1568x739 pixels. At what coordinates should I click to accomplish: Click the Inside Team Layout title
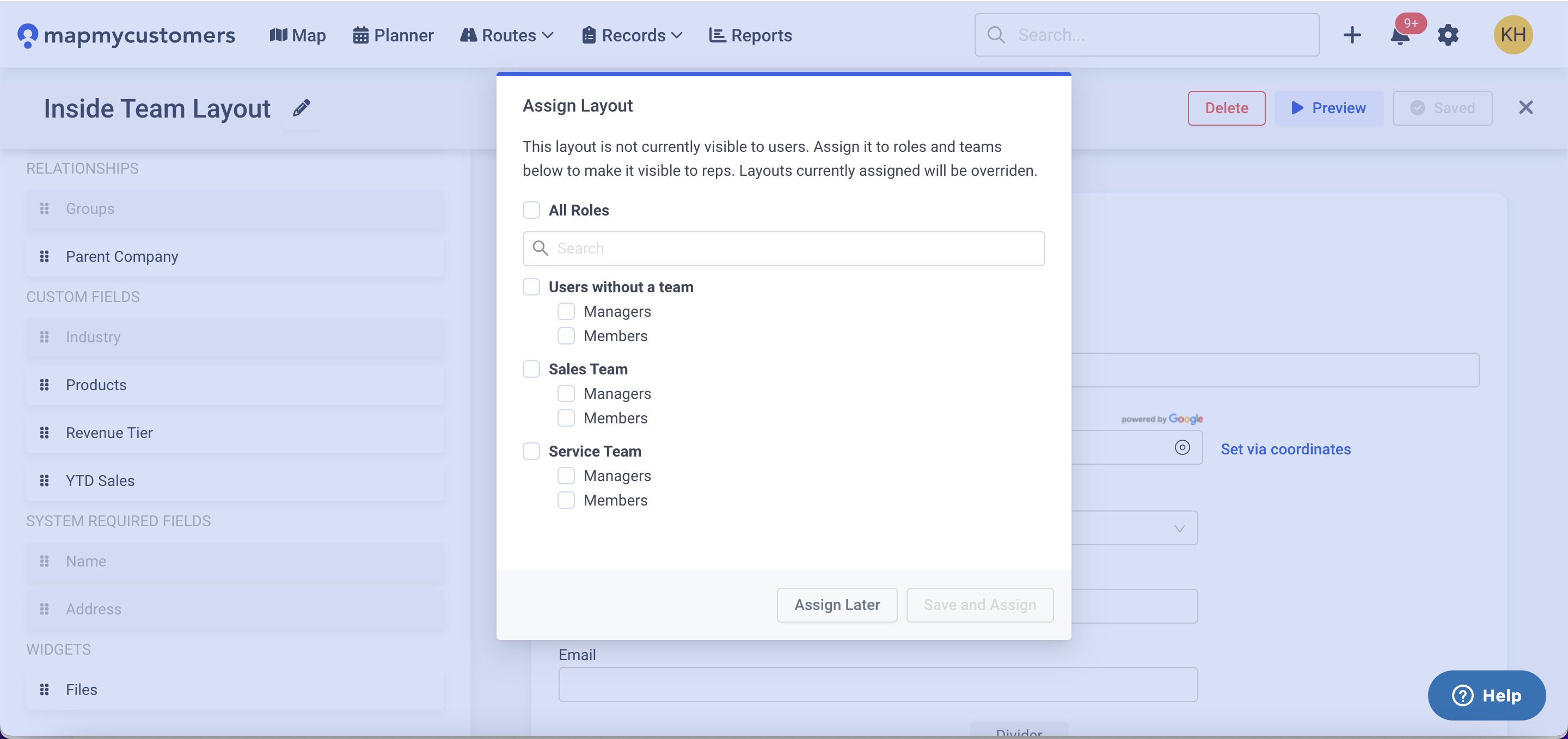coord(157,108)
